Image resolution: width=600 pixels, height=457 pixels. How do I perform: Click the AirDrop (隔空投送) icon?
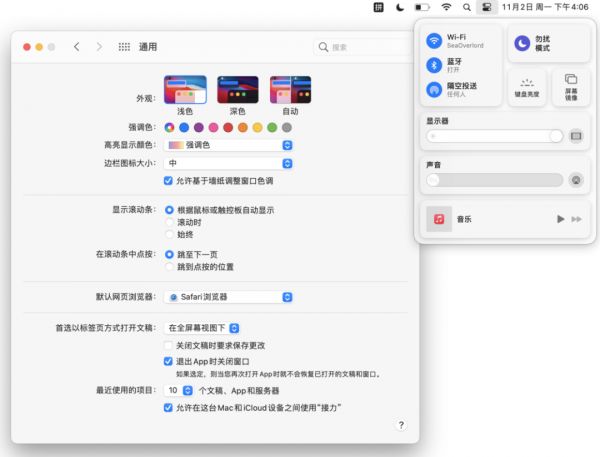tap(434, 90)
